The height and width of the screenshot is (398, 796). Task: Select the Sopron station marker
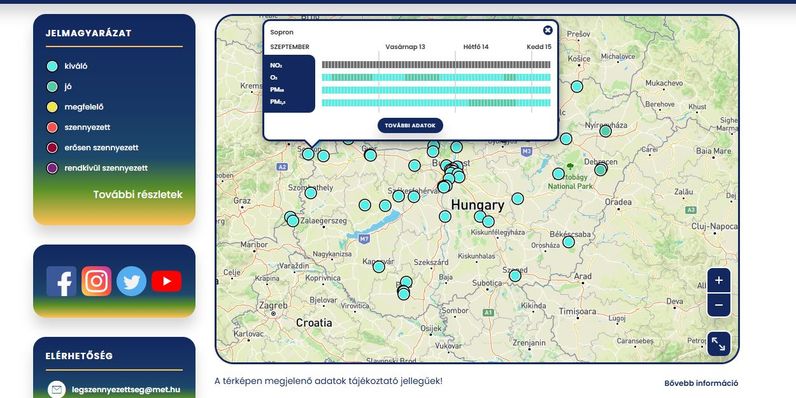click(308, 154)
